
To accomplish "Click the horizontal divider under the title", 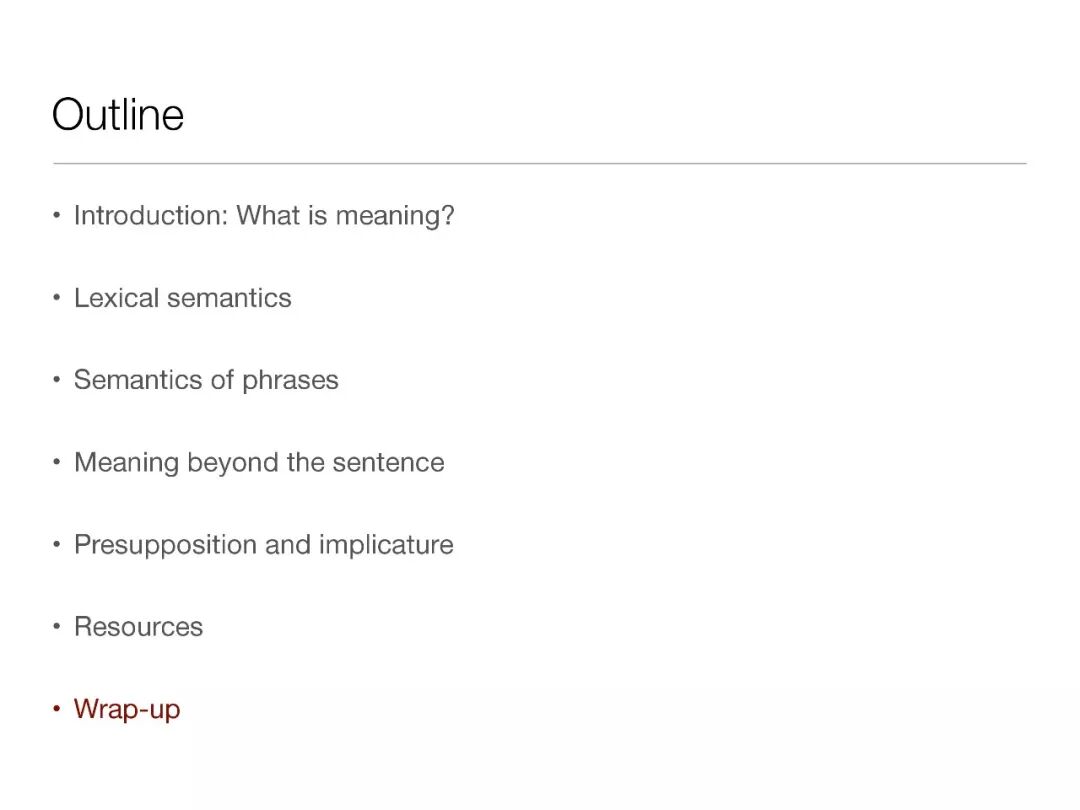I will 540,163.
